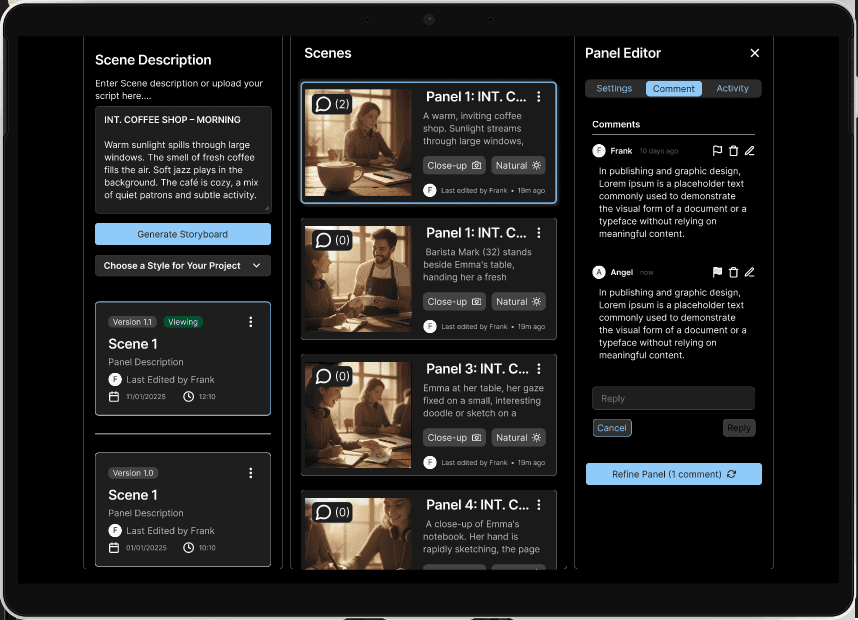Flag Angel's comment
The height and width of the screenshot is (620, 858).
coord(717,272)
